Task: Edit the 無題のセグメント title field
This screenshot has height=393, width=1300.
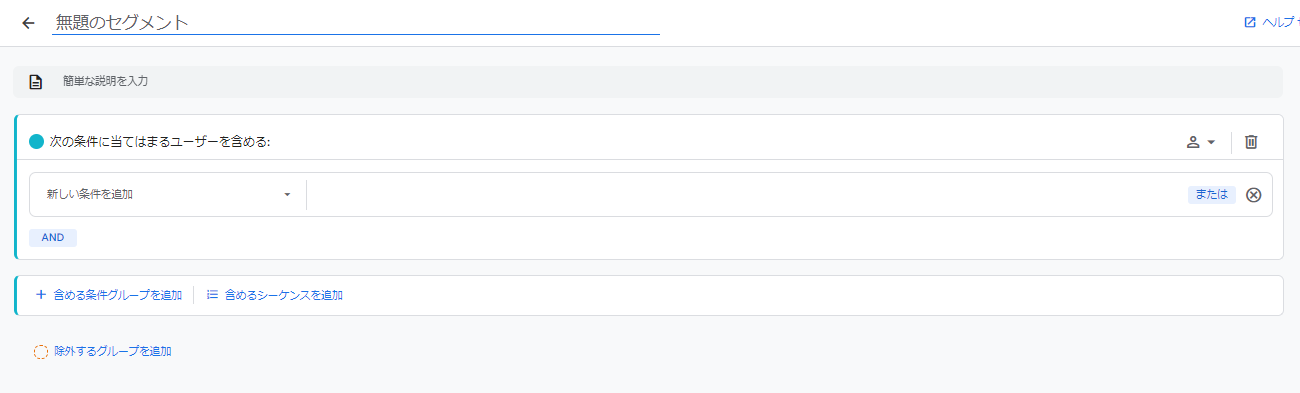Action: pos(356,22)
